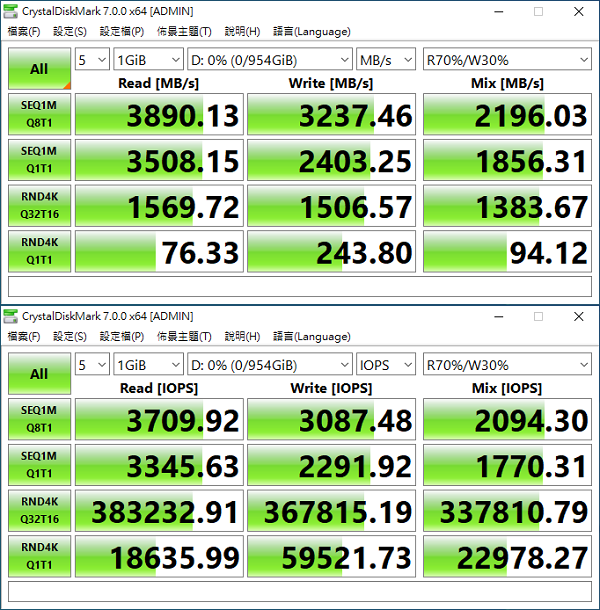Click mix result 2196.03 in top window

coord(507,114)
